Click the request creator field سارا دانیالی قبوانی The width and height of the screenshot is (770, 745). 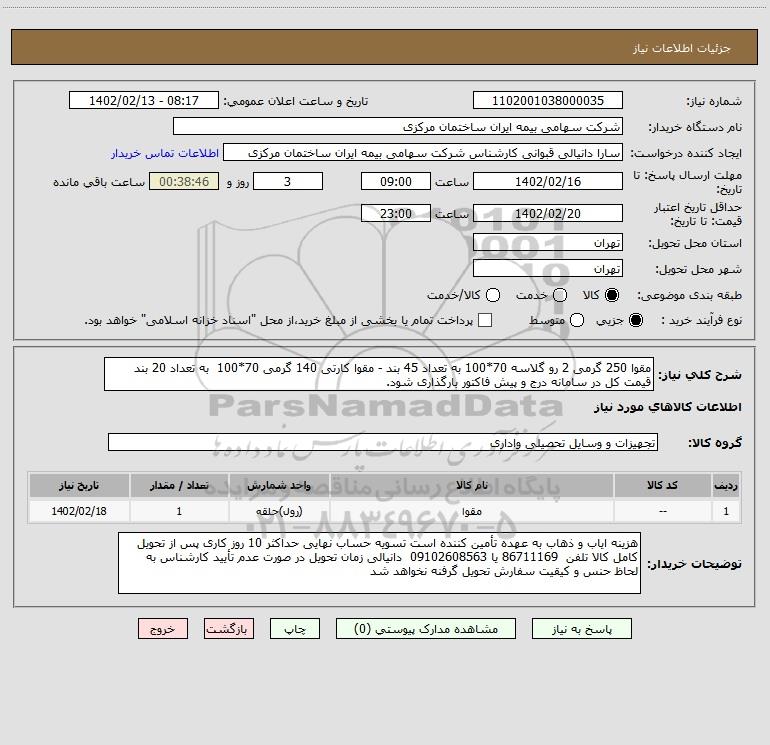click(423, 153)
